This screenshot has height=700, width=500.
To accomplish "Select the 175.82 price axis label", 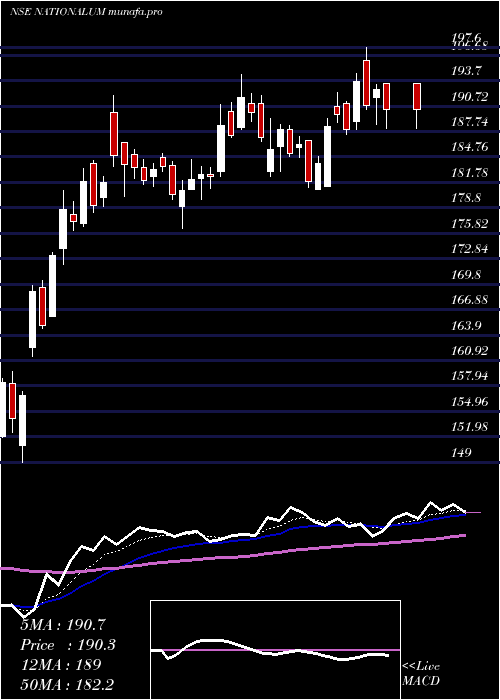I will 470,223.
